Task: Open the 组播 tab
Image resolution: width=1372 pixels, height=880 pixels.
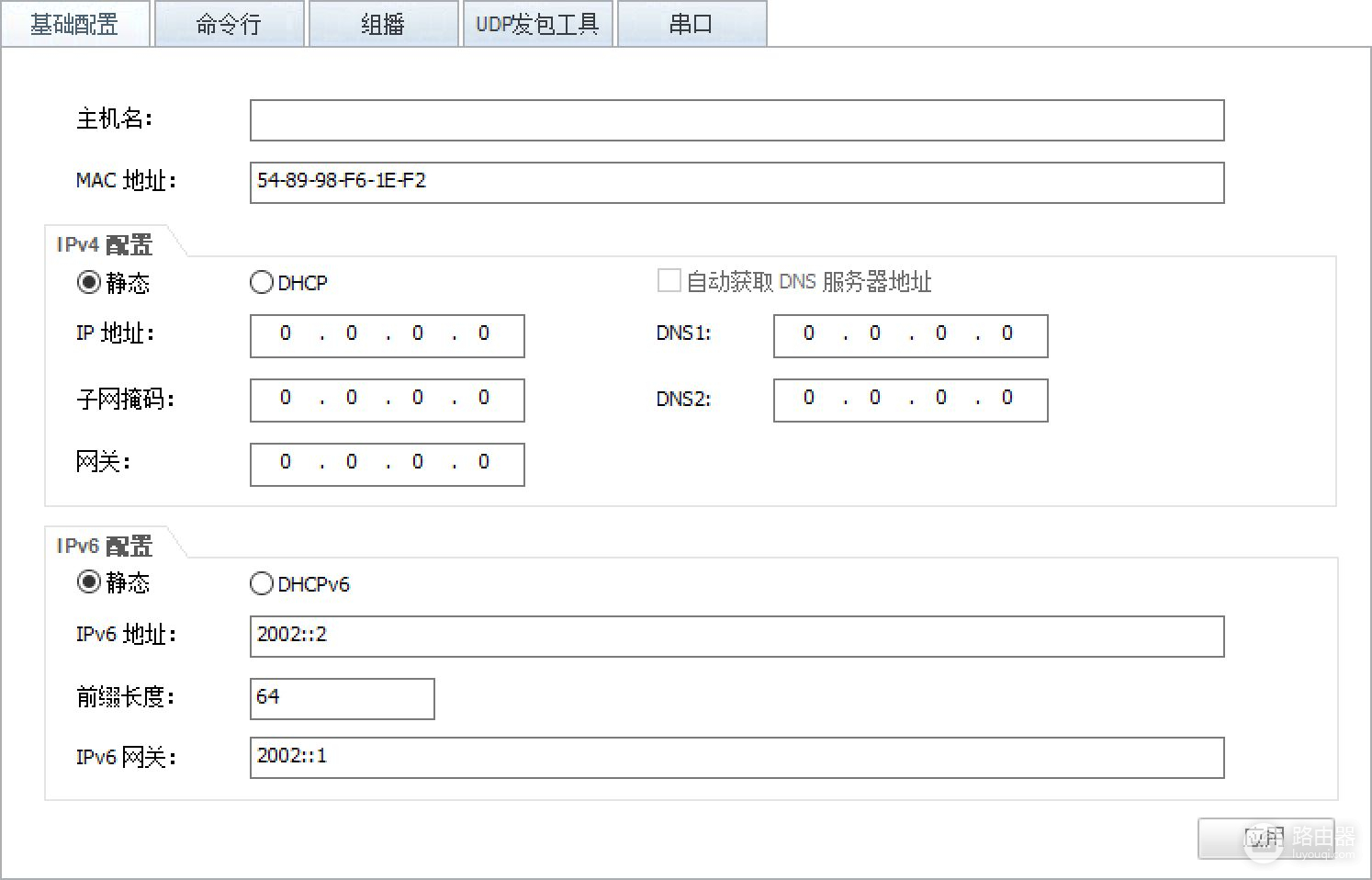Action: 383,24
